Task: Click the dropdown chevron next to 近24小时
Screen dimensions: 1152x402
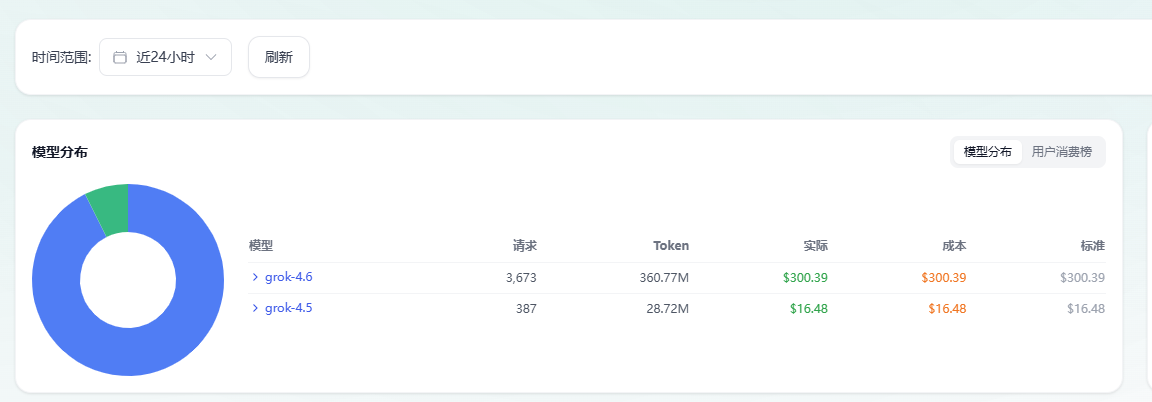Action: [x=211, y=57]
